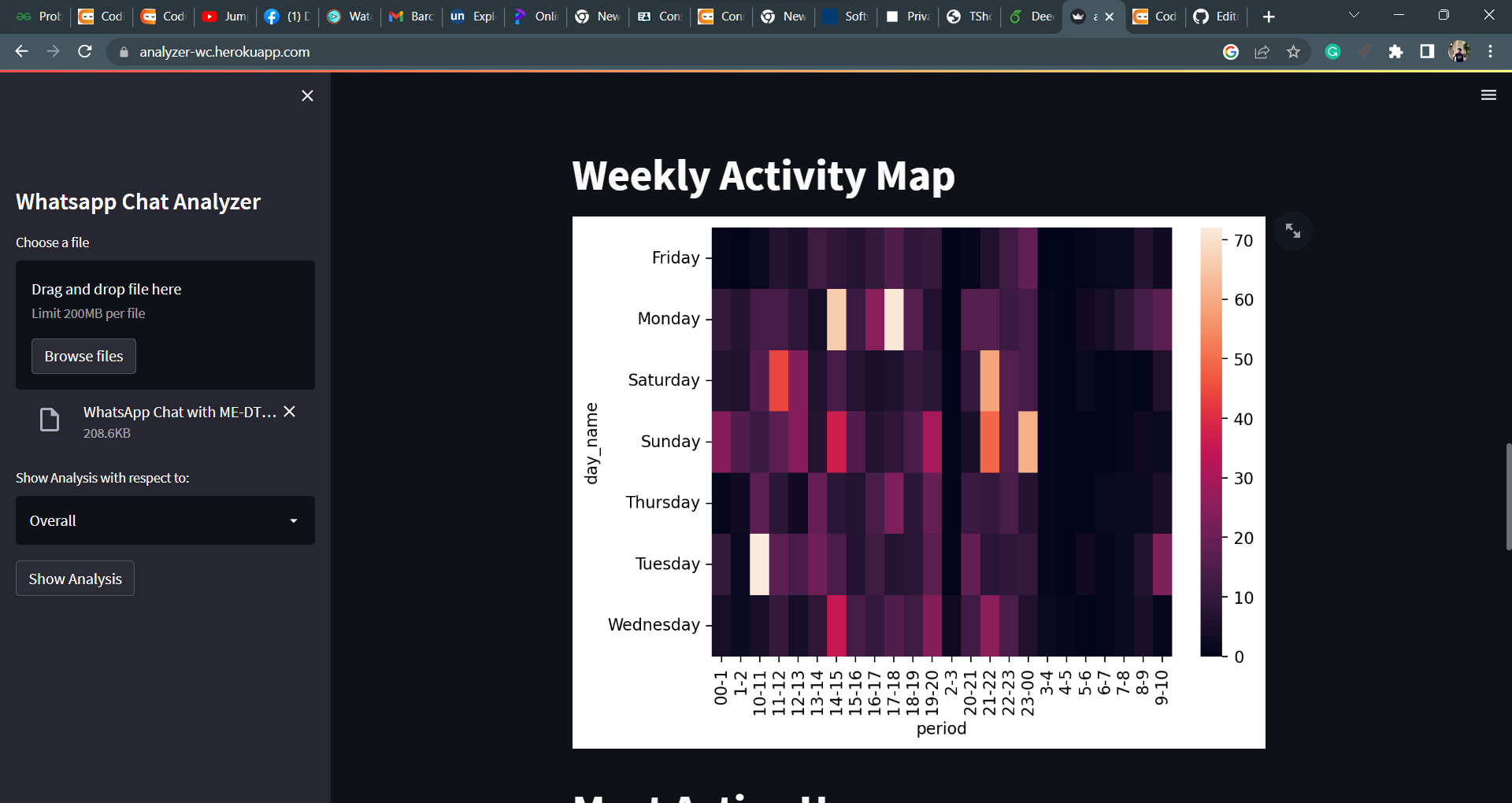
Task: Collapse the Whatsapp Chat Analyzer sidebar
Action: [x=307, y=95]
